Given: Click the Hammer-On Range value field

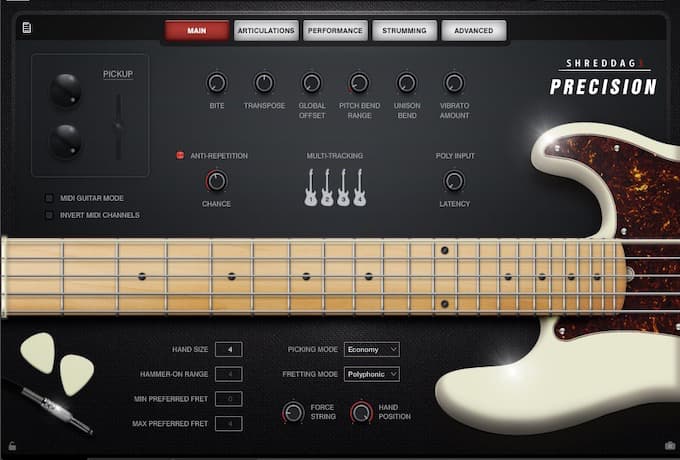Looking at the screenshot, I should coord(229,374).
